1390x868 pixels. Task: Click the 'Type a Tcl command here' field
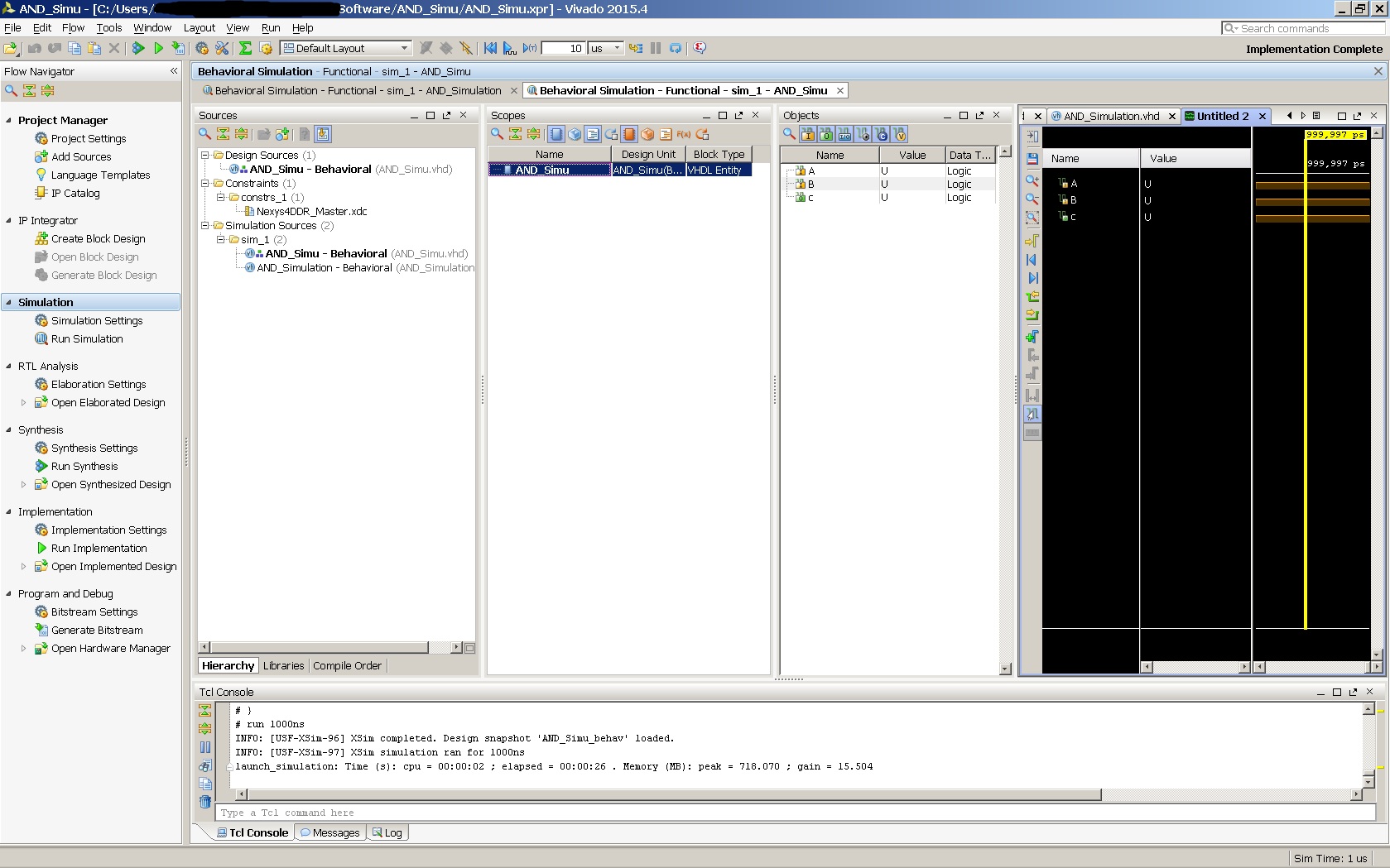795,813
